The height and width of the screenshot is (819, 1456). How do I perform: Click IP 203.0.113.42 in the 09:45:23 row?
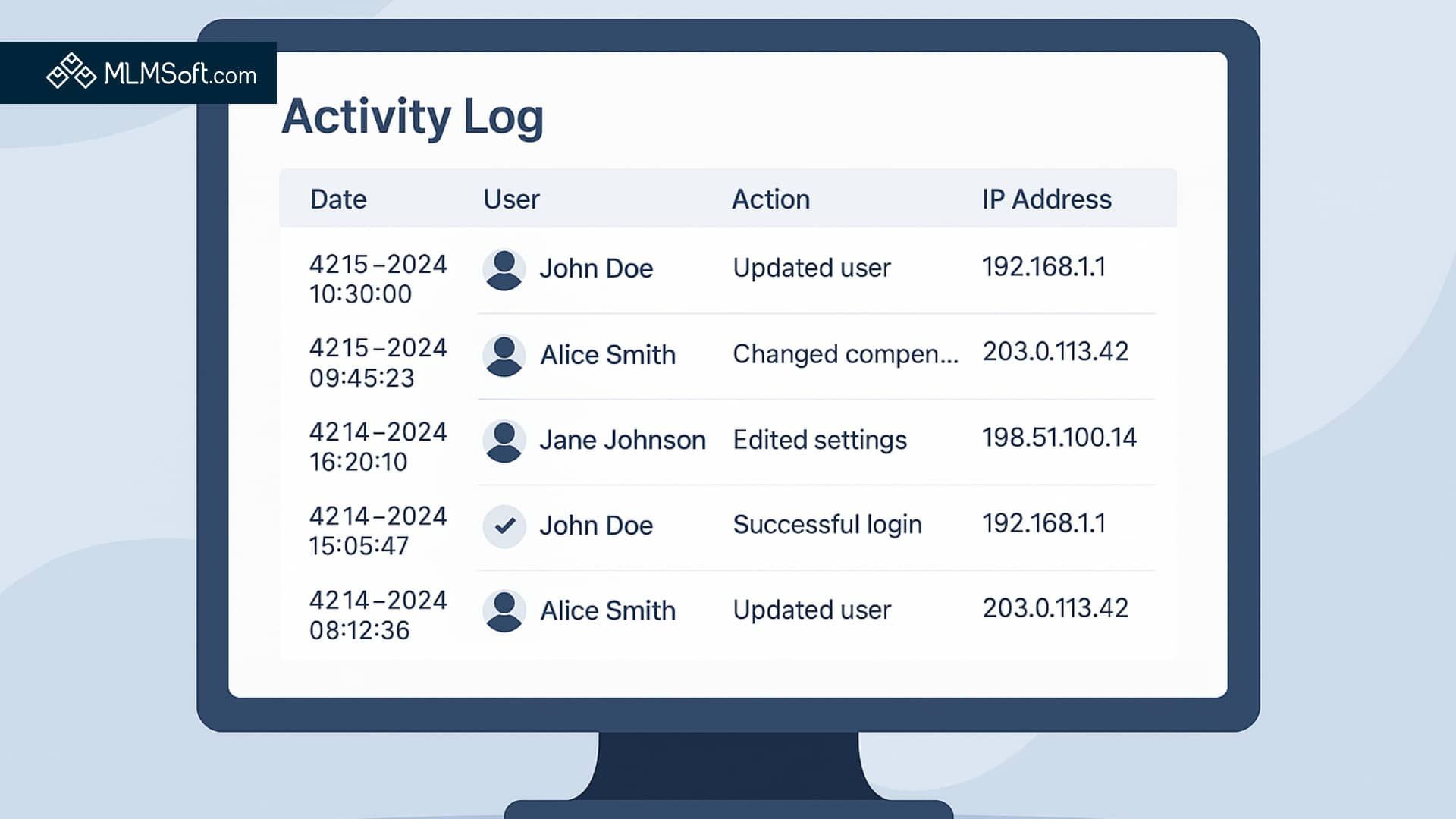1056,352
